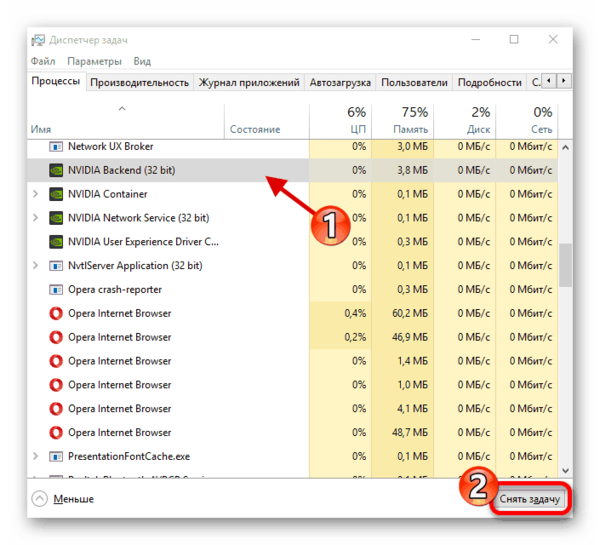This screenshot has height=545, width=600.
Task: Click the Opera crash-reporter icon
Action: pos(56,289)
